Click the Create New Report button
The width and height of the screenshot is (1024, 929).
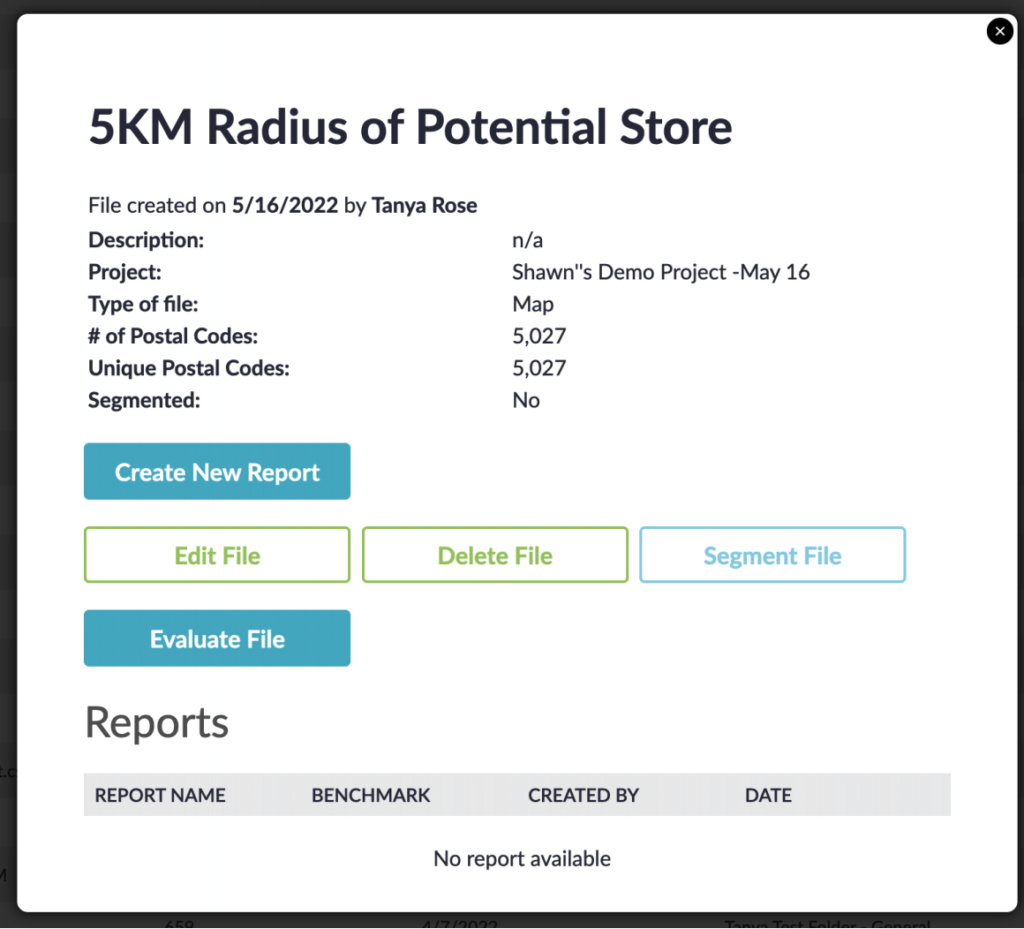point(217,471)
